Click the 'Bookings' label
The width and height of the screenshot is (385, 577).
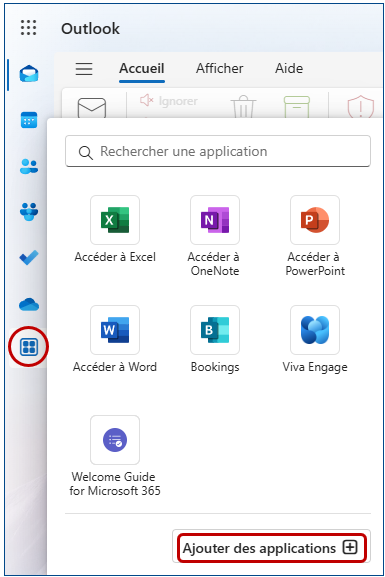point(215,367)
